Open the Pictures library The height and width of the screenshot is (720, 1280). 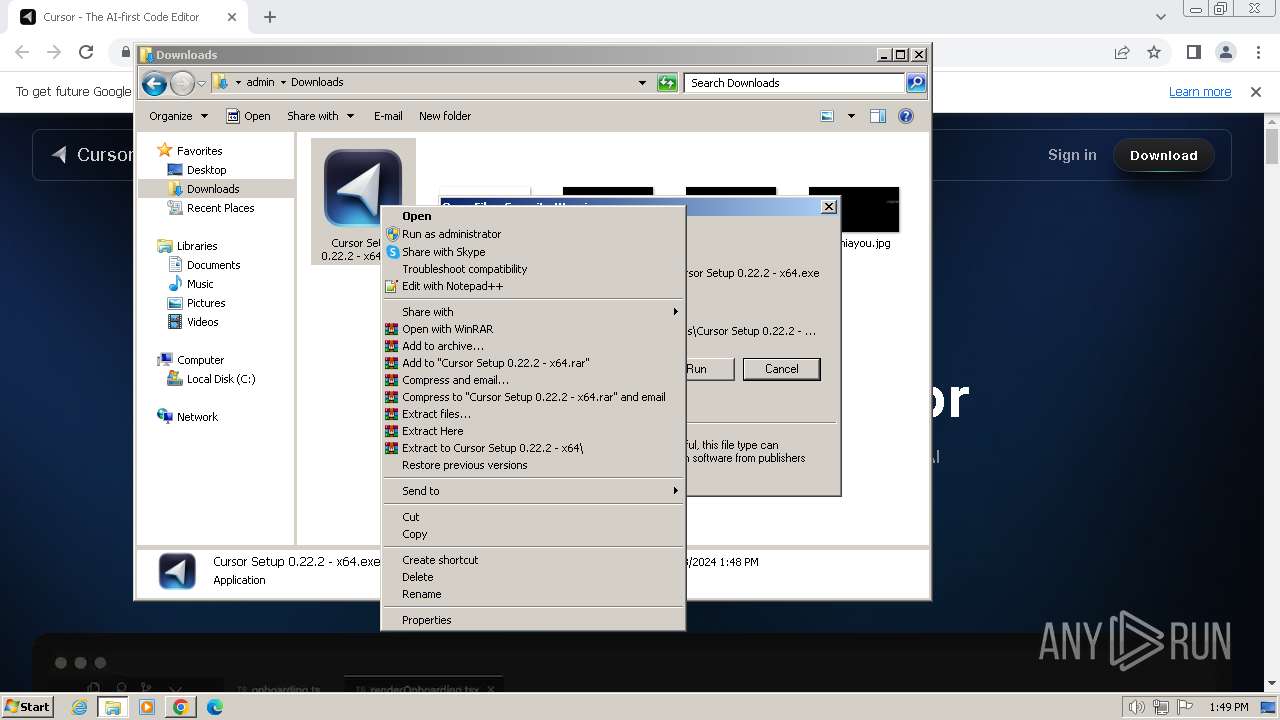(206, 303)
